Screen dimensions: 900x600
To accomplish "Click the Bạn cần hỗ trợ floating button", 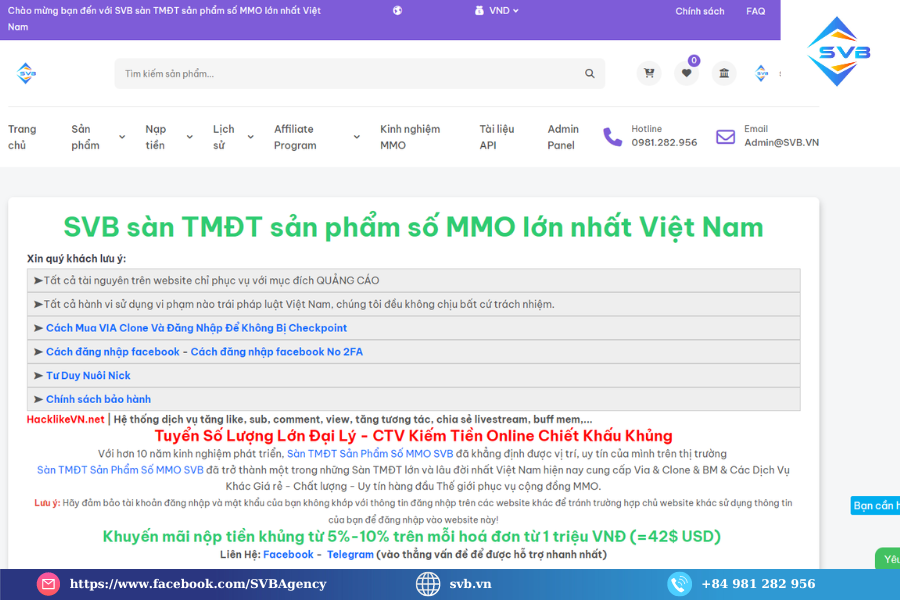I will point(875,505).
